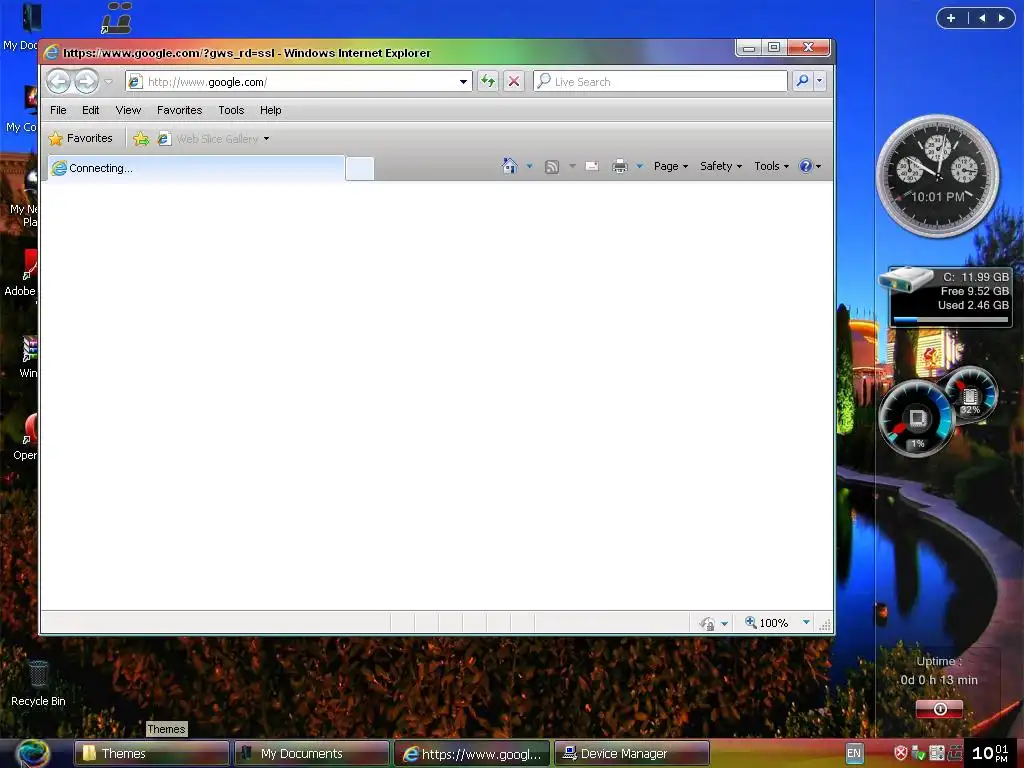Open the Tools command bar menu
Screen dimensions: 1024x768
coord(771,167)
